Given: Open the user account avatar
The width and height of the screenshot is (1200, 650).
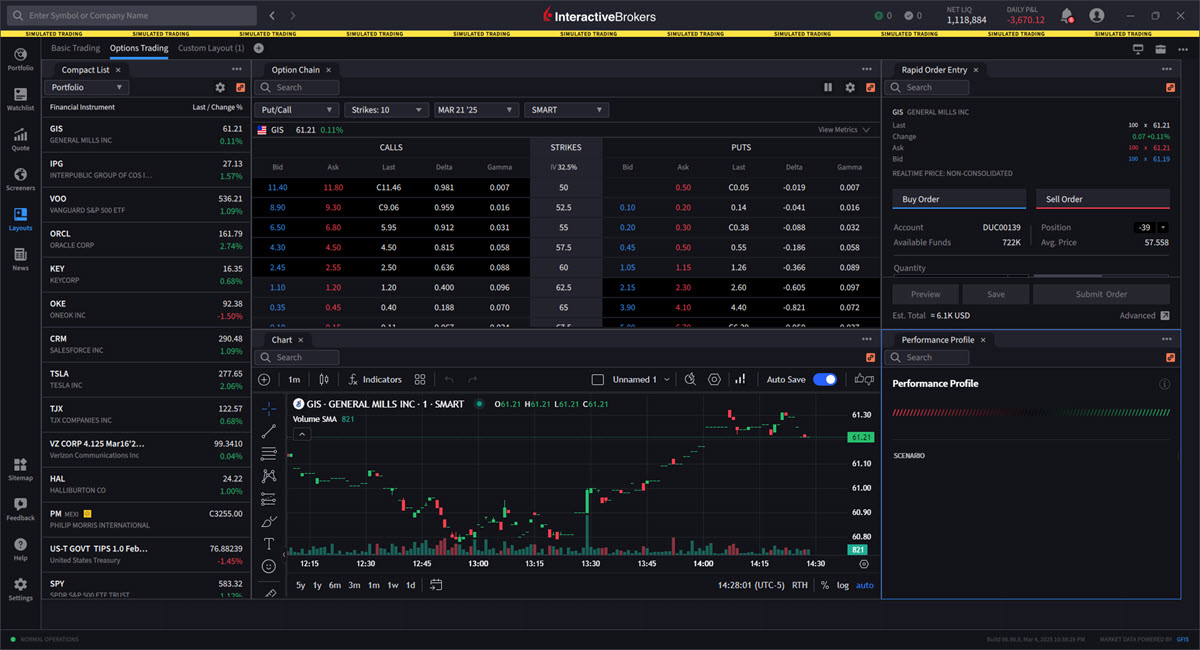Looking at the screenshot, I should [x=1097, y=16].
